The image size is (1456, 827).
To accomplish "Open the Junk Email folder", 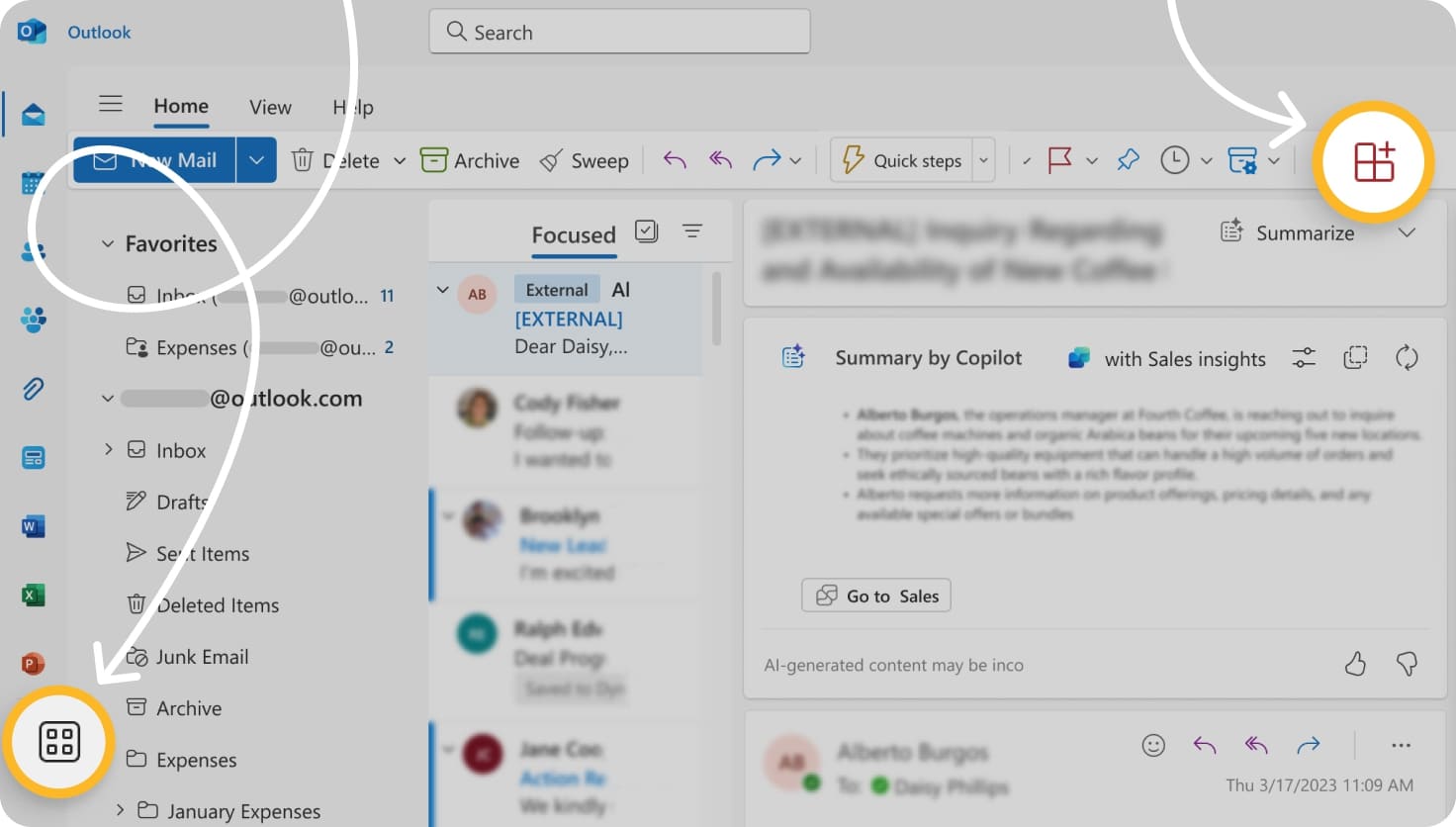I will (x=187, y=656).
